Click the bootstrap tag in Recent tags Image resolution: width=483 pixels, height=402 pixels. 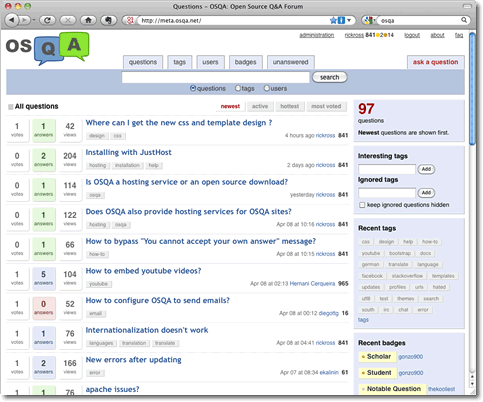coord(400,253)
